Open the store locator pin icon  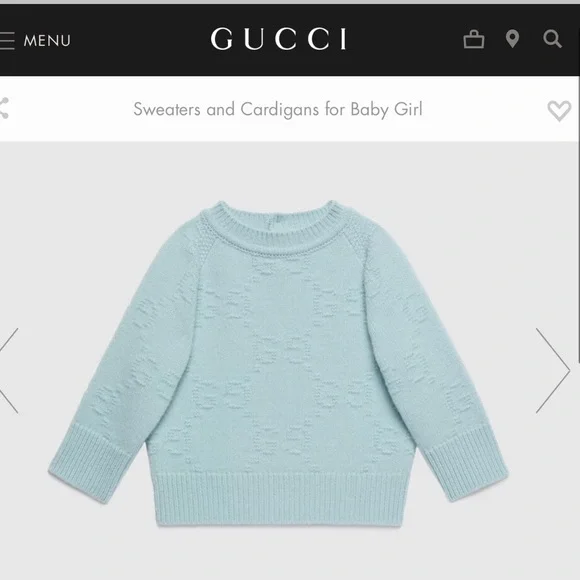coord(512,39)
